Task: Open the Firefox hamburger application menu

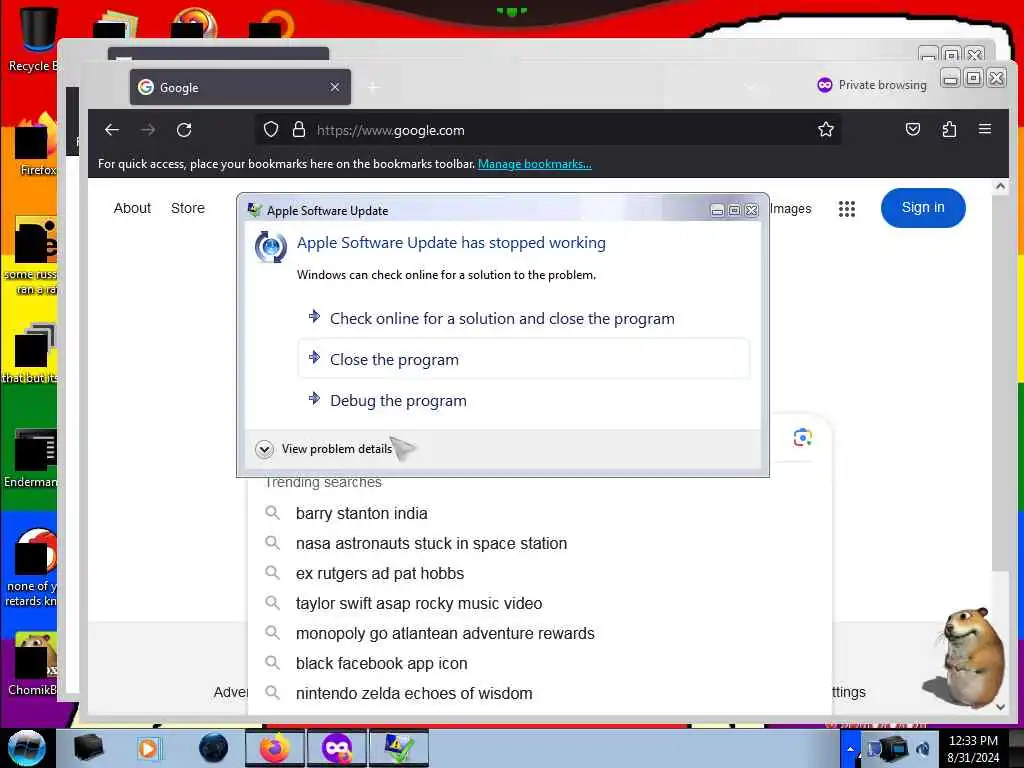Action: point(985,129)
